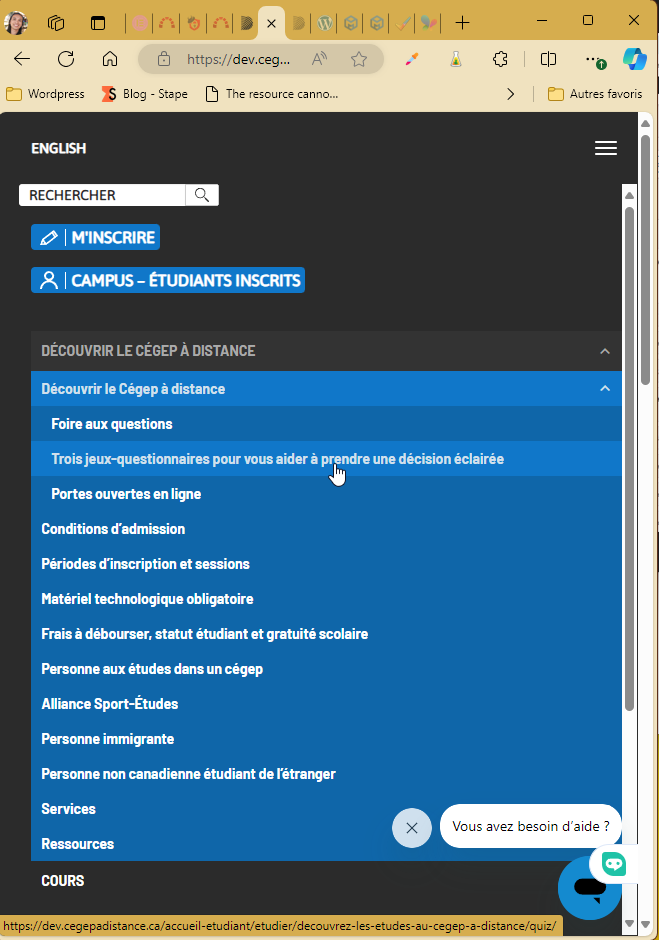The width and height of the screenshot is (659, 940).
Task: Switch the site language to English
Action: click(x=58, y=148)
